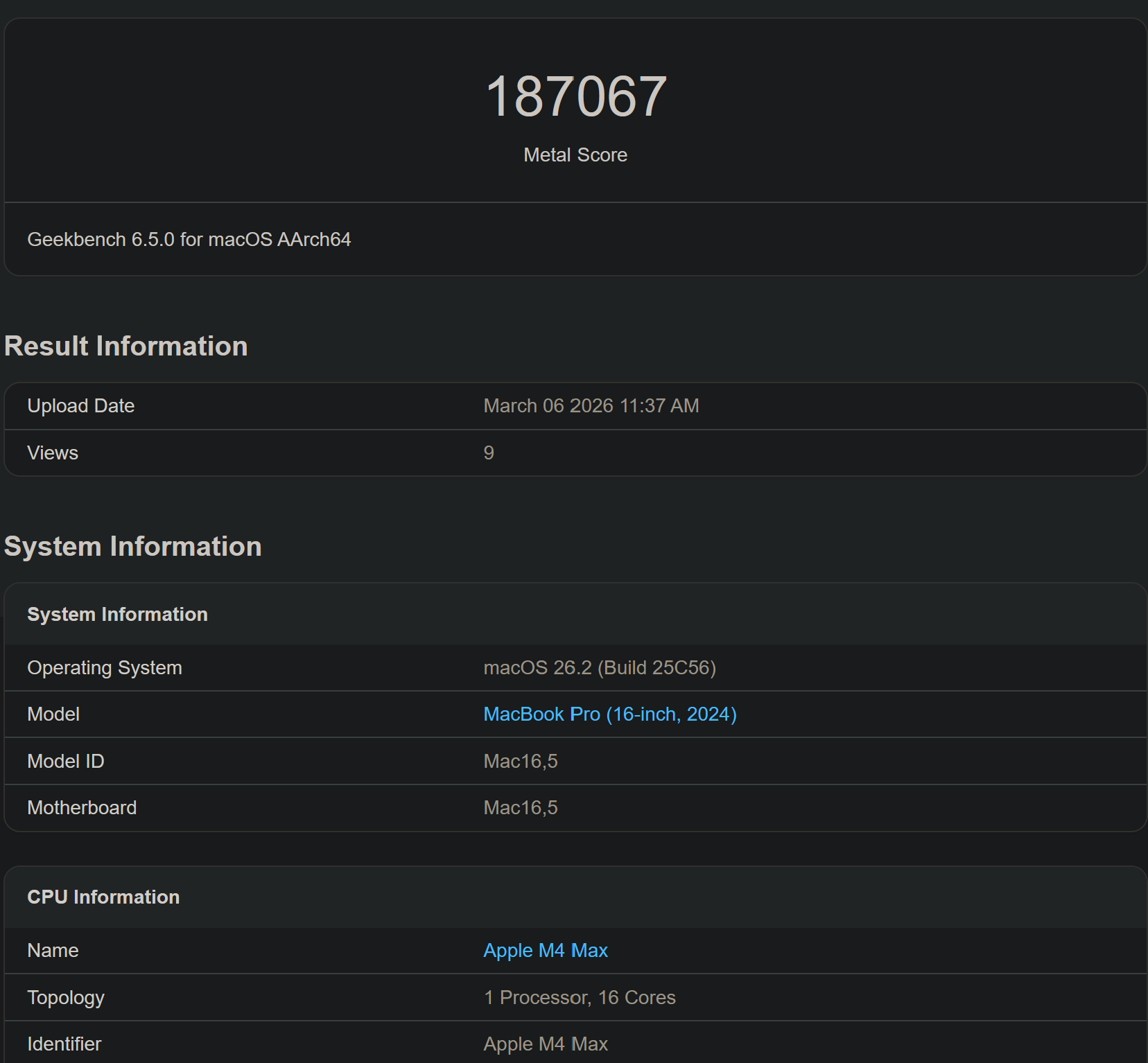This screenshot has width=1148, height=1063.
Task: Select the 1 Processor, 16 Cores value
Action: tap(579, 998)
